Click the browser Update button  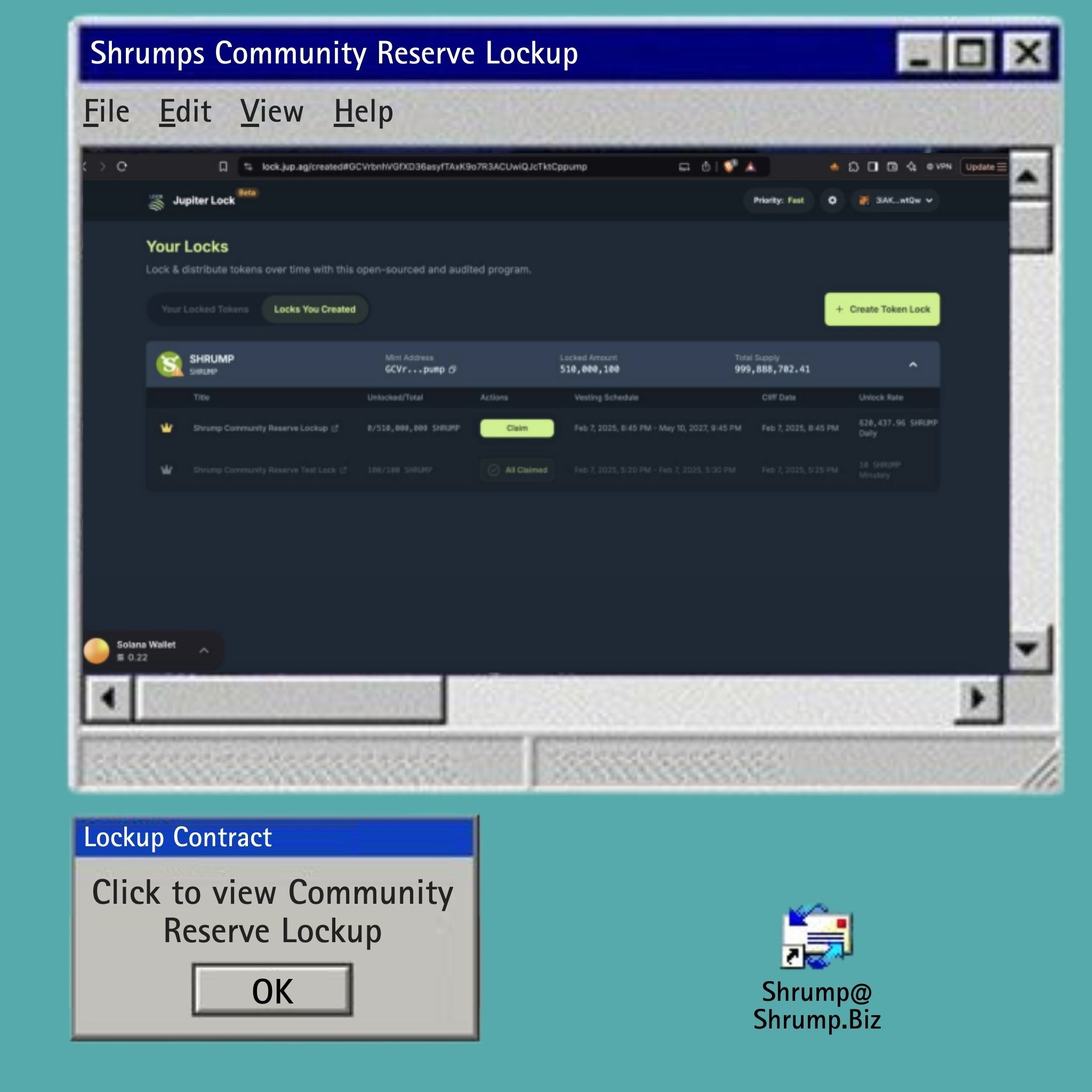[x=985, y=167]
